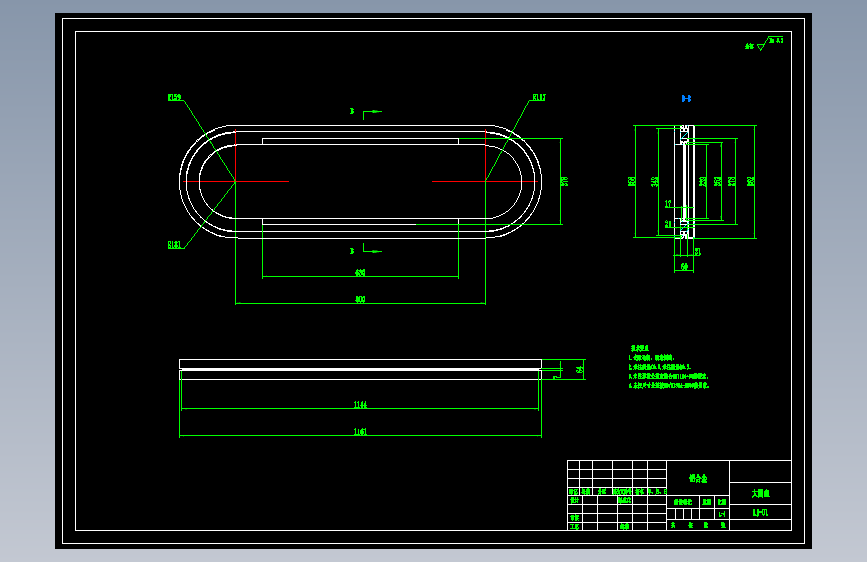Select the 1161 overall length dimension text
Image resolution: width=867 pixels, height=562 pixels.
pos(360,431)
